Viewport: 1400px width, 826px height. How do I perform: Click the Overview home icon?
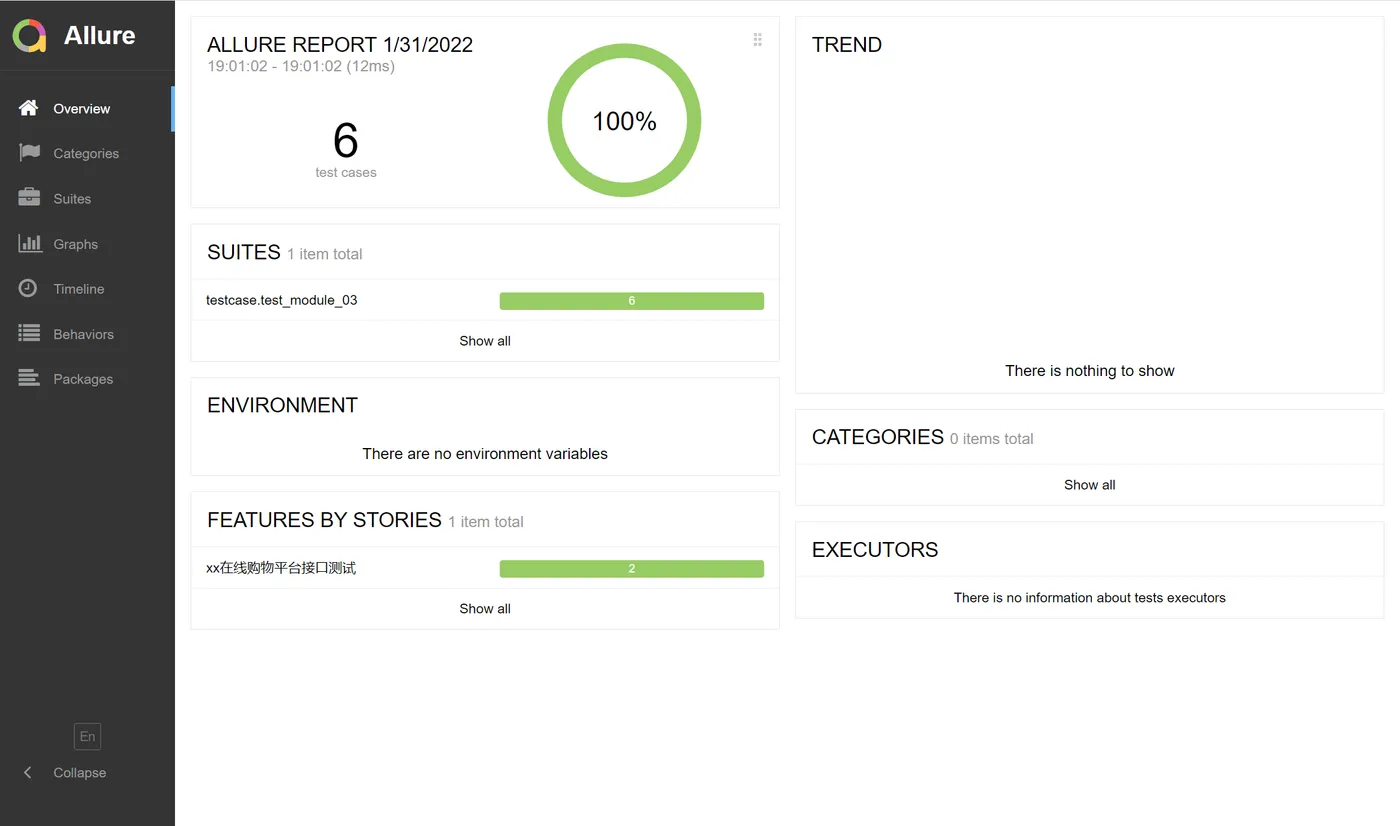point(29,108)
